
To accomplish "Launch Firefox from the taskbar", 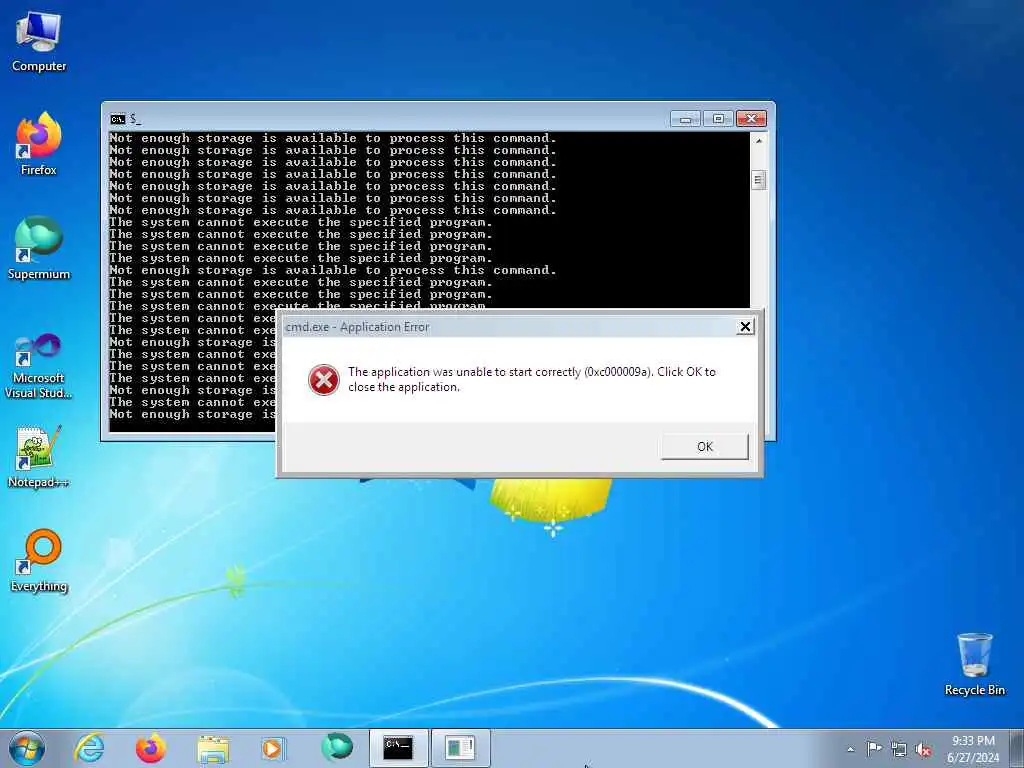I will (151, 748).
